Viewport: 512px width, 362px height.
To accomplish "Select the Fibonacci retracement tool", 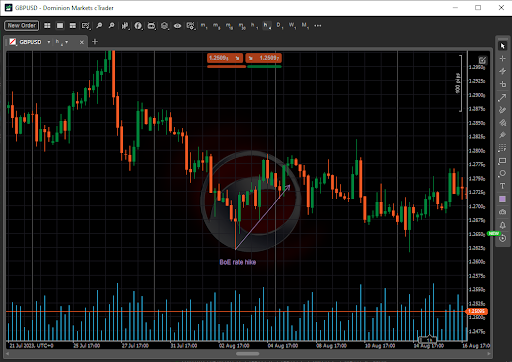I will (x=503, y=148).
